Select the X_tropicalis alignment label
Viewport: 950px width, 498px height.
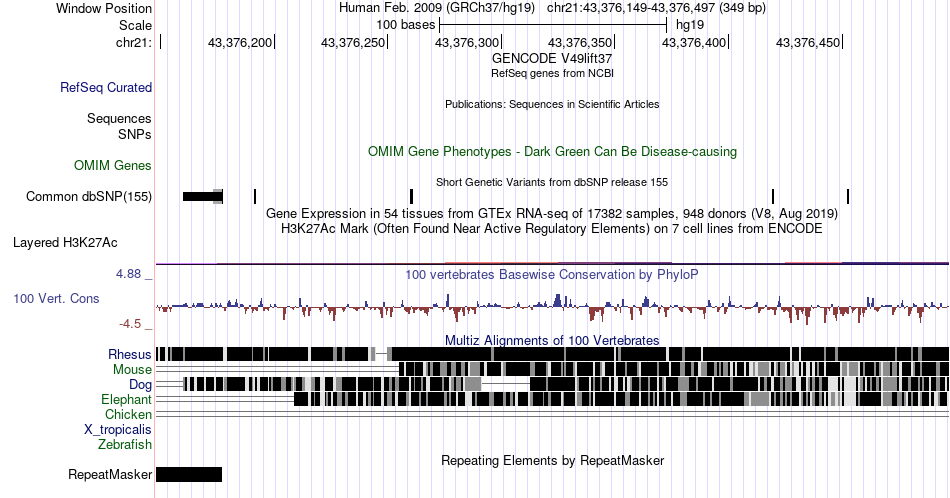click(x=118, y=430)
